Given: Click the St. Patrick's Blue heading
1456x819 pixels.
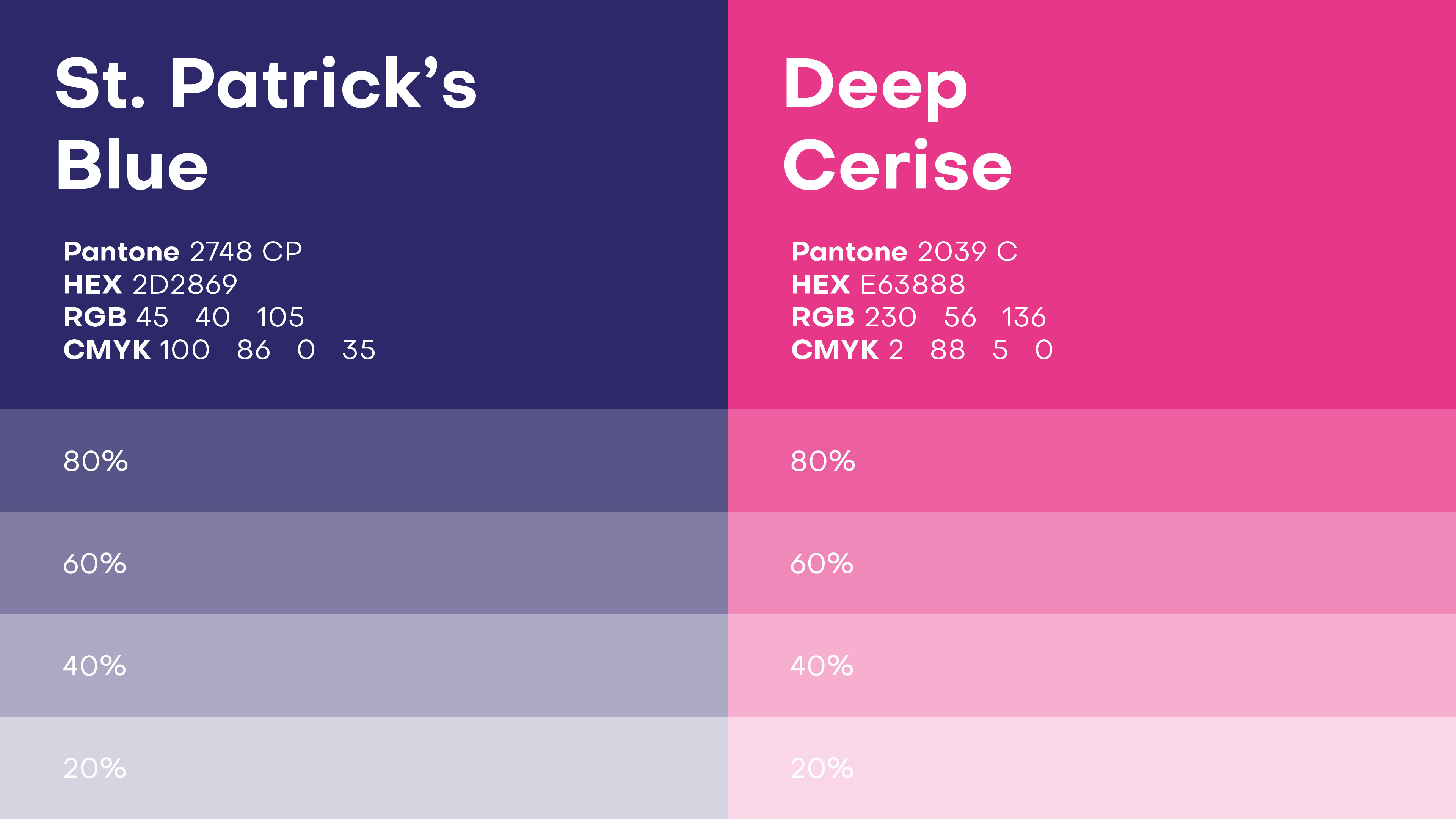Looking at the screenshot, I should tap(266, 124).
